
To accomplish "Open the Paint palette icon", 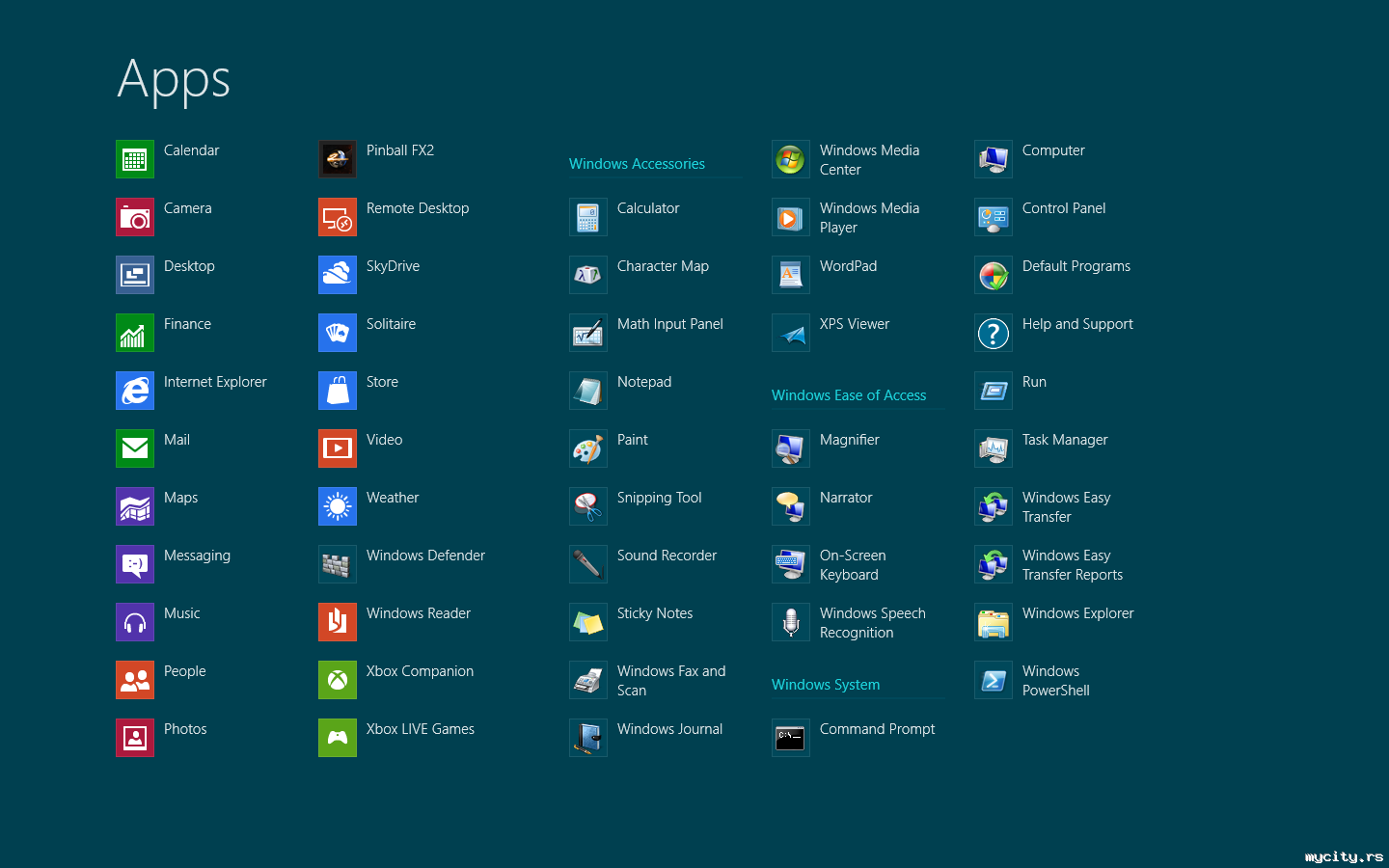I will tap(588, 448).
